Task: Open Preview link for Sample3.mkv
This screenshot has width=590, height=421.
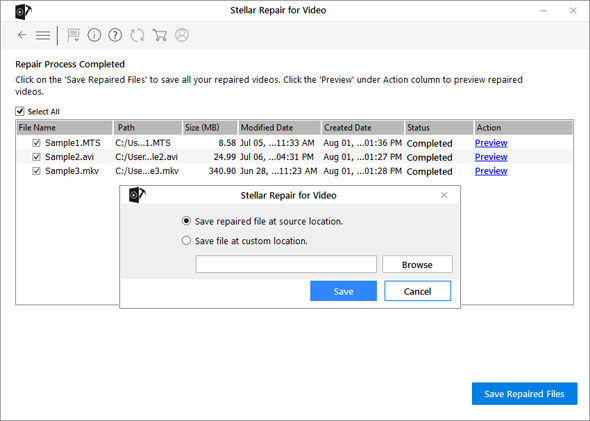Action: (491, 171)
